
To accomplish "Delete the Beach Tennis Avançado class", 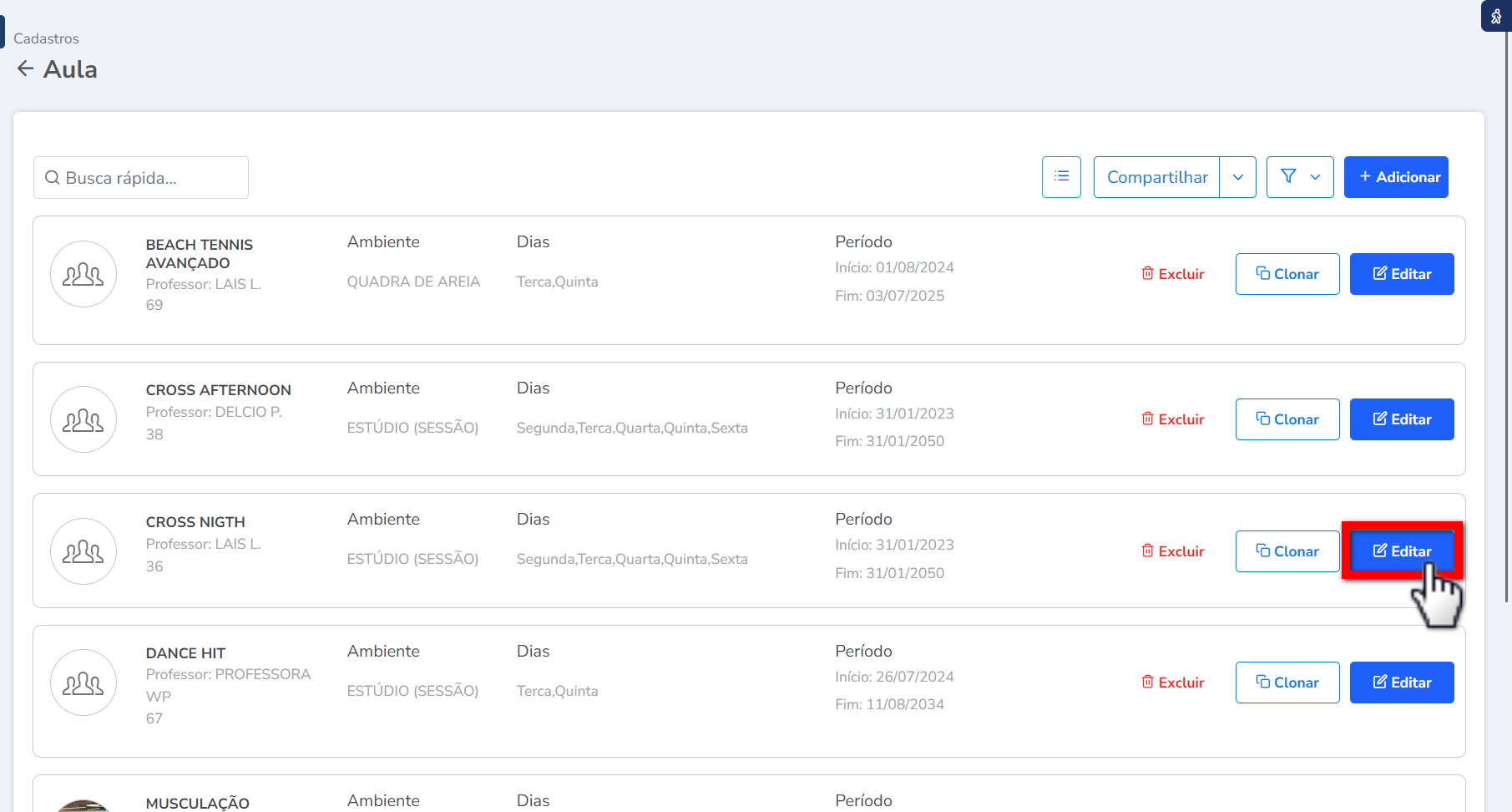I will coord(1172,274).
